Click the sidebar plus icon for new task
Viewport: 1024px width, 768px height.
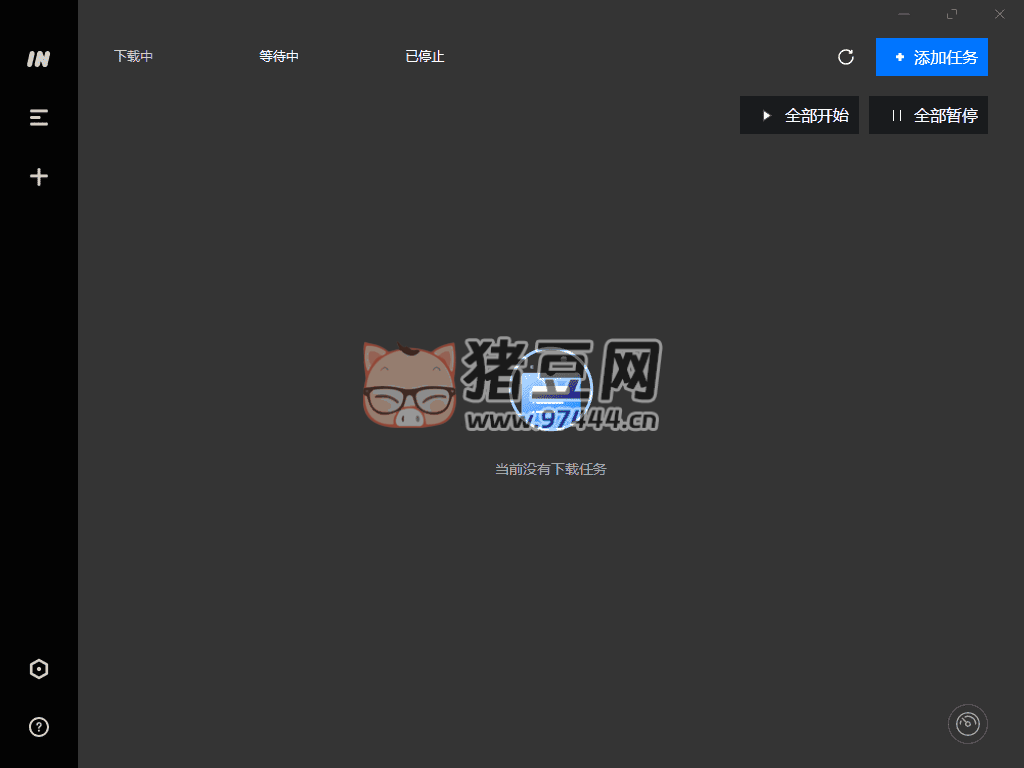click(x=38, y=177)
